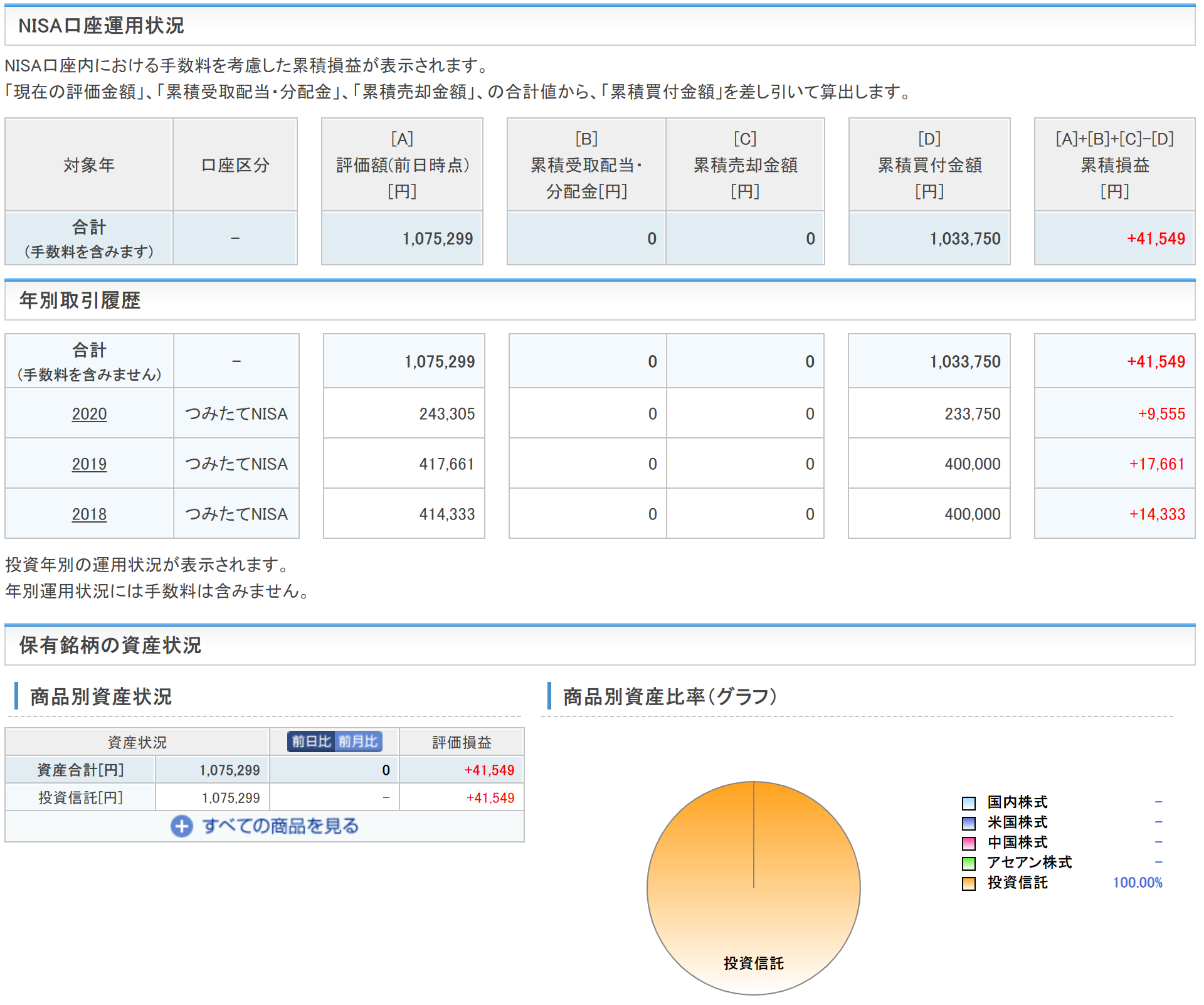Click 中国株式 pink legend swatch

[x=969, y=843]
